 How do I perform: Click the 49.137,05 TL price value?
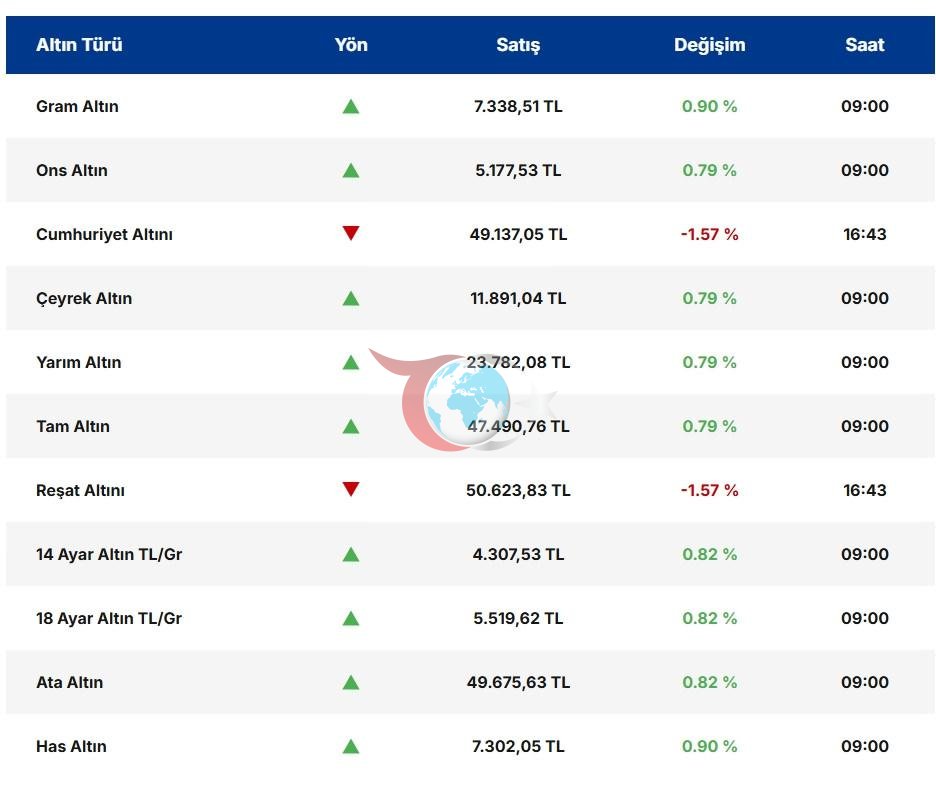point(518,234)
